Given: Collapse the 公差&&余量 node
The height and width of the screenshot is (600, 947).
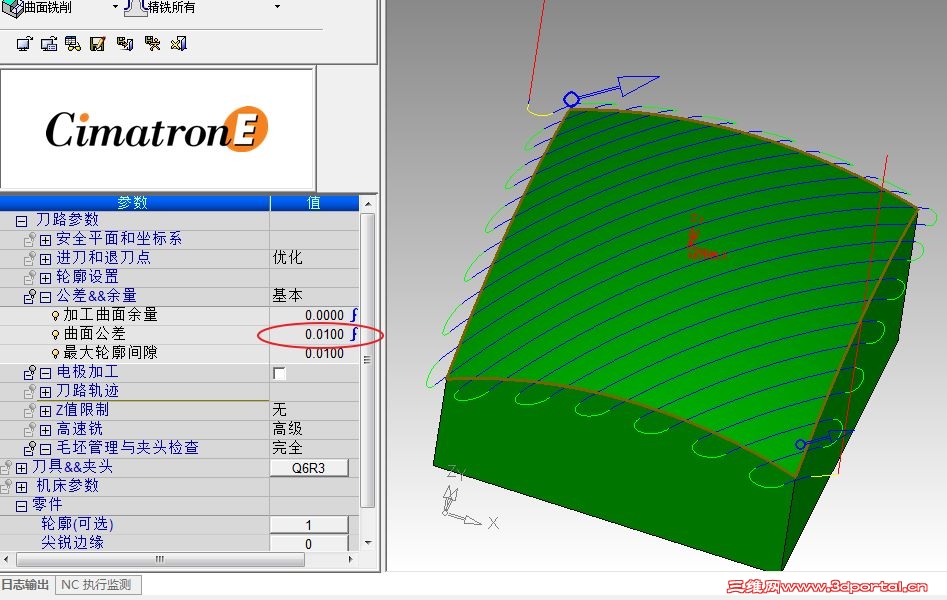Looking at the screenshot, I should 45,297.
